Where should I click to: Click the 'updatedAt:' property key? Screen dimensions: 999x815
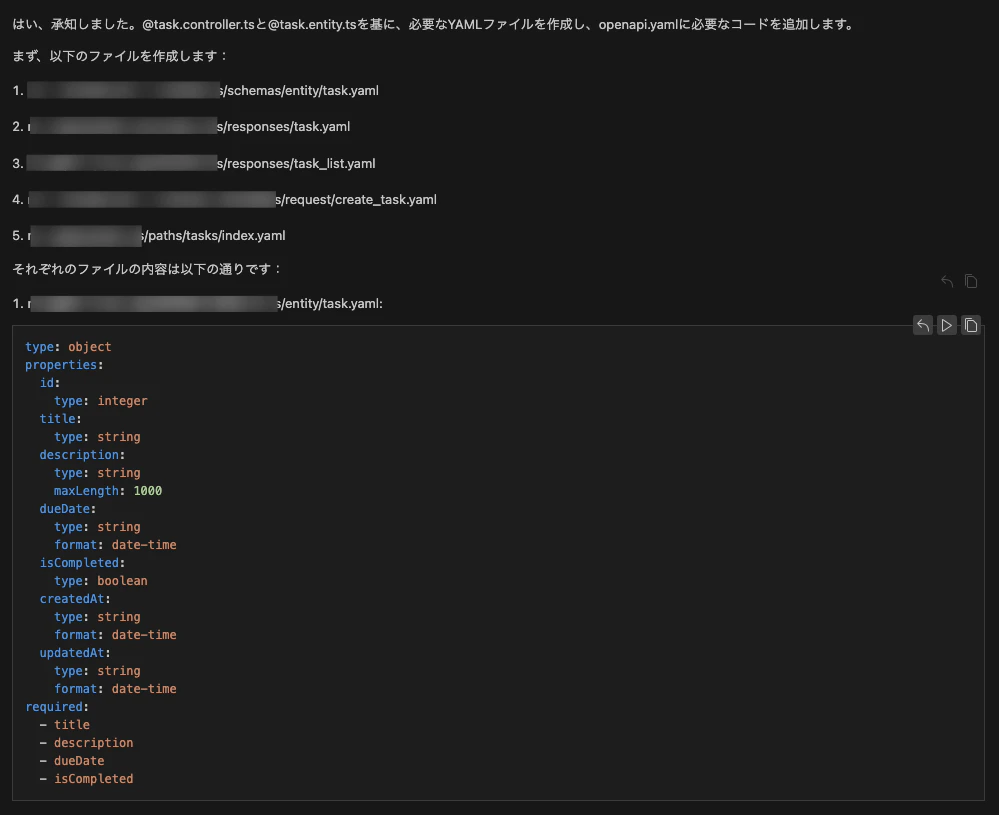click(x=76, y=653)
